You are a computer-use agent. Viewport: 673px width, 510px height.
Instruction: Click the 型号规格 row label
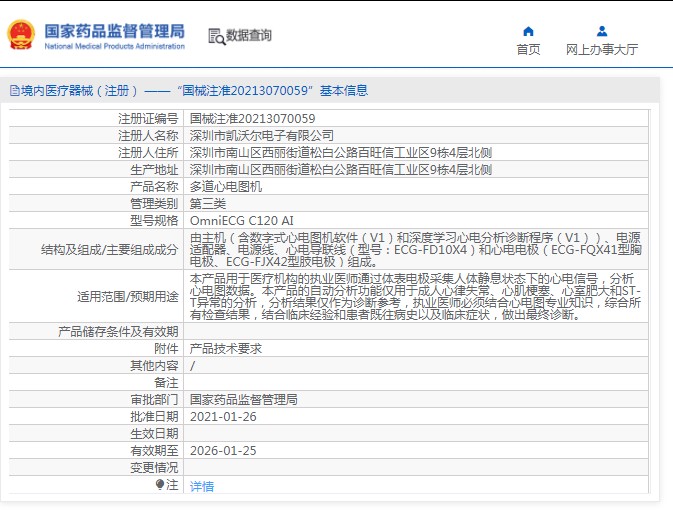point(154,221)
